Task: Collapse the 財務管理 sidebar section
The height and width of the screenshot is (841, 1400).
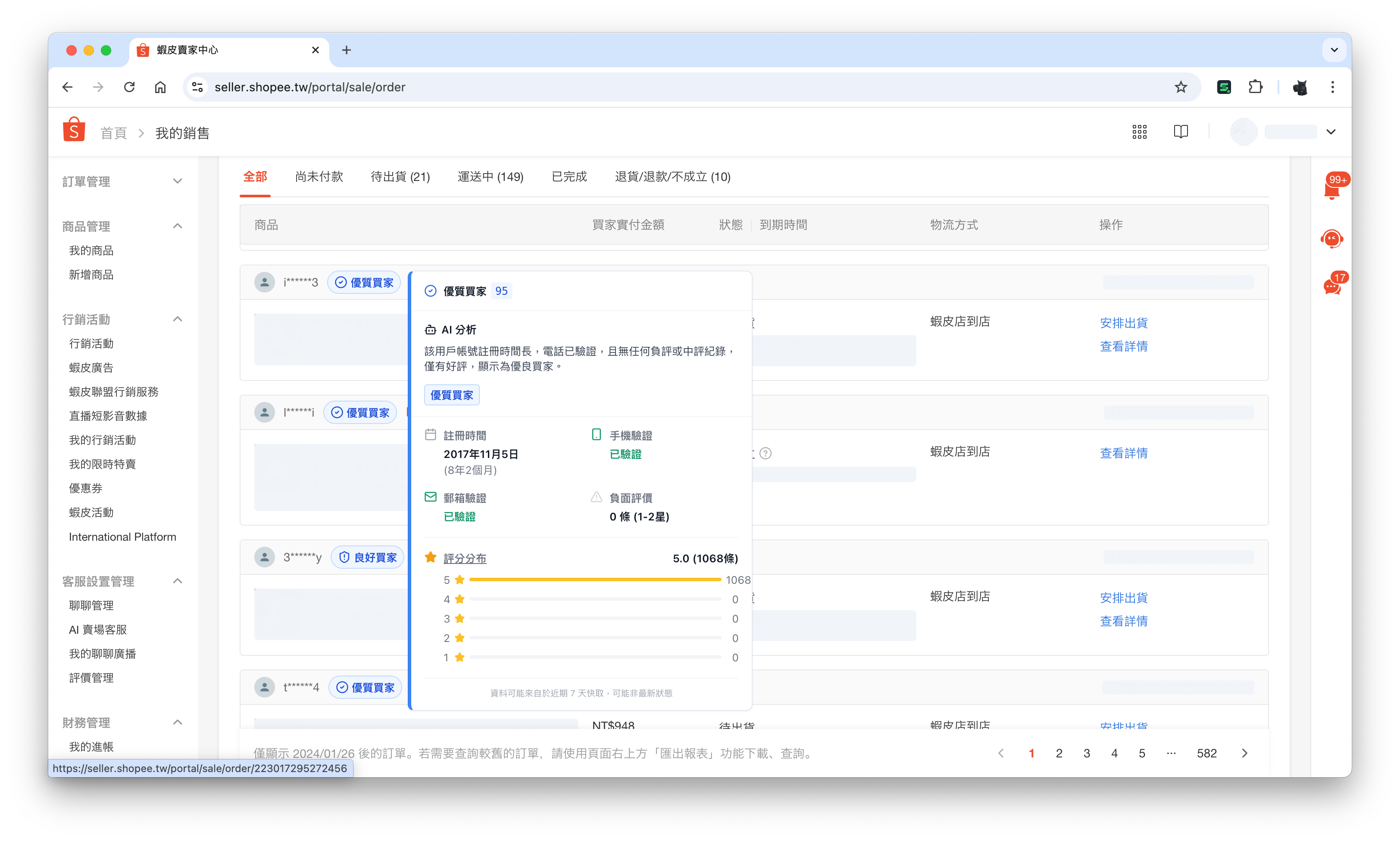Action: click(178, 722)
